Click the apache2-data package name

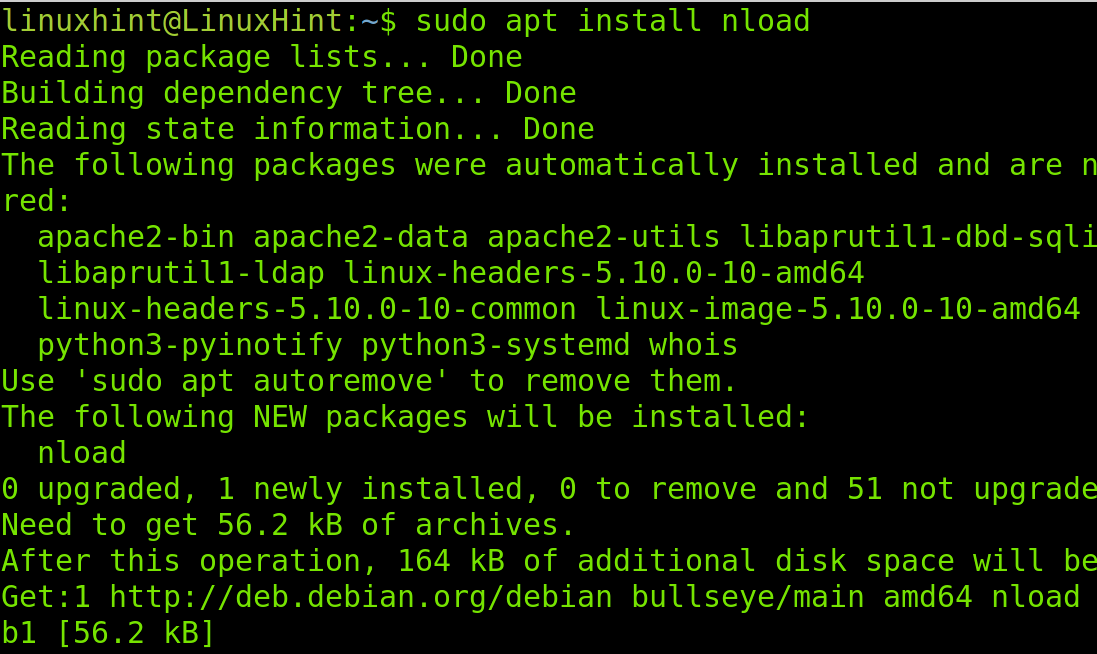pyautogui.click(x=361, y=238)
